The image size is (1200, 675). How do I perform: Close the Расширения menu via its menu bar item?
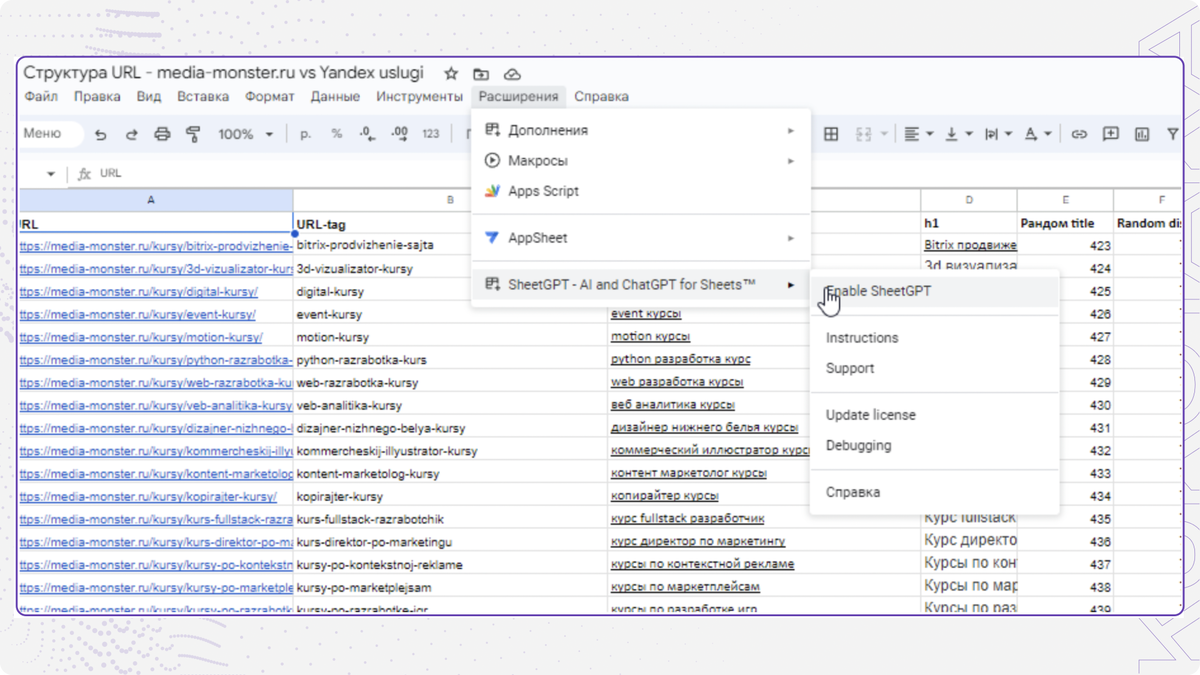518,97
